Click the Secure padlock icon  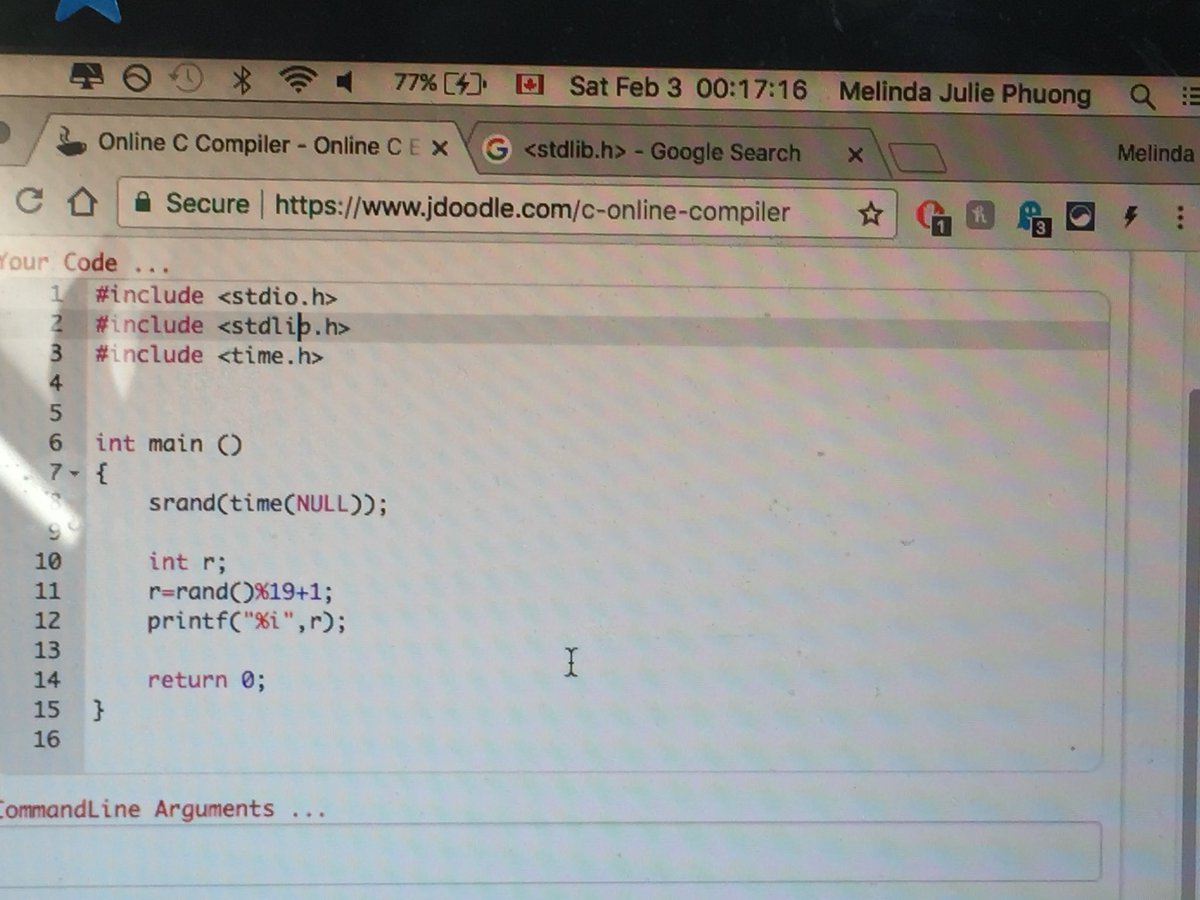pyautogui.click(x=143, y=204)
